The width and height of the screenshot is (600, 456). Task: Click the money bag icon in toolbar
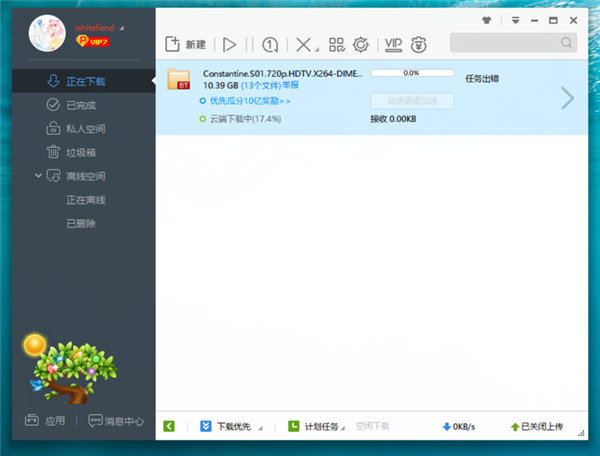(419, 44)
